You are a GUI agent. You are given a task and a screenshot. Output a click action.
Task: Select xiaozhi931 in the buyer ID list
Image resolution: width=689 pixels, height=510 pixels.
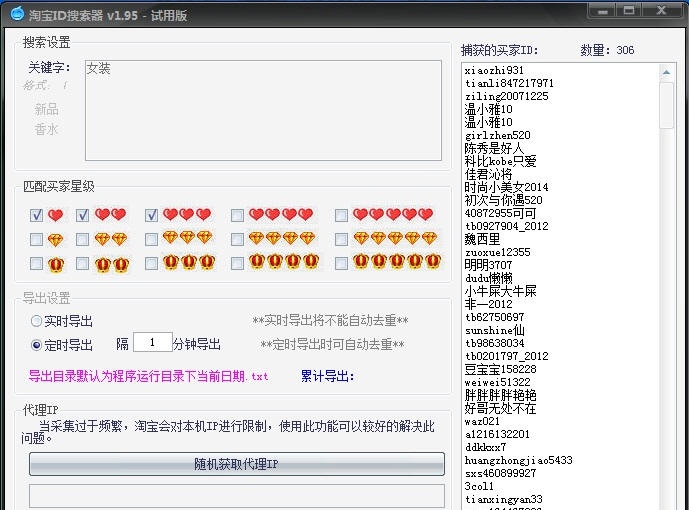point(494,70)
